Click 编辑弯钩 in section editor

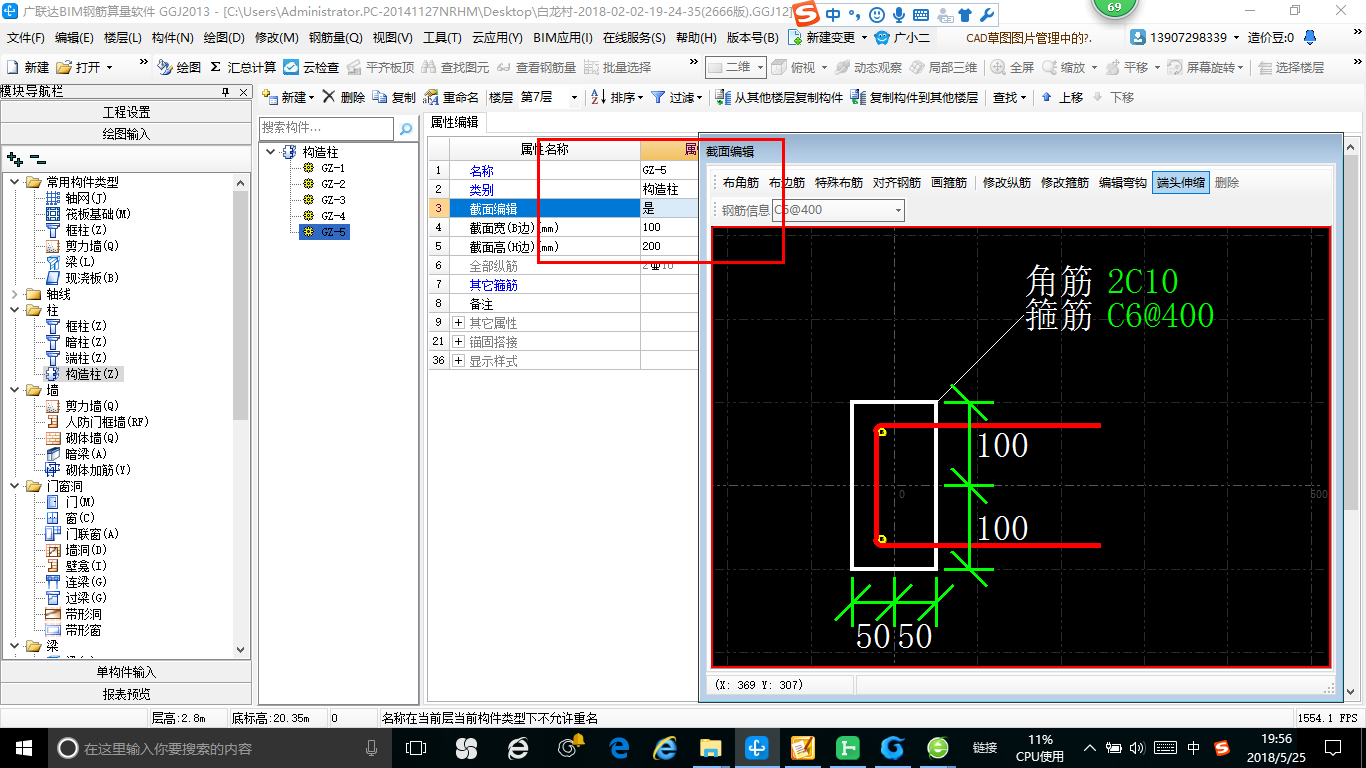click(x=1122, y=183)
